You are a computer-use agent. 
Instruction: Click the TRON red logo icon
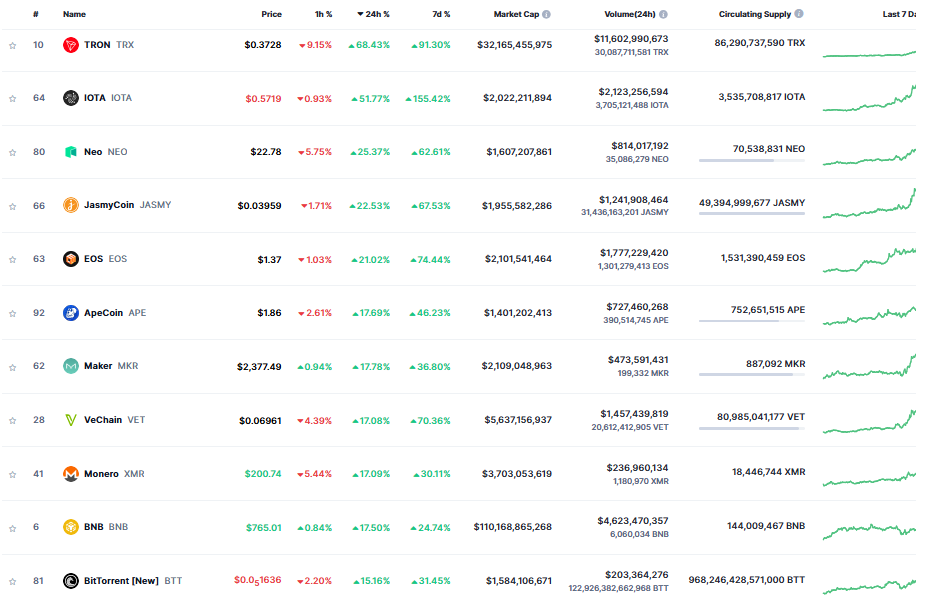[71, 45]
